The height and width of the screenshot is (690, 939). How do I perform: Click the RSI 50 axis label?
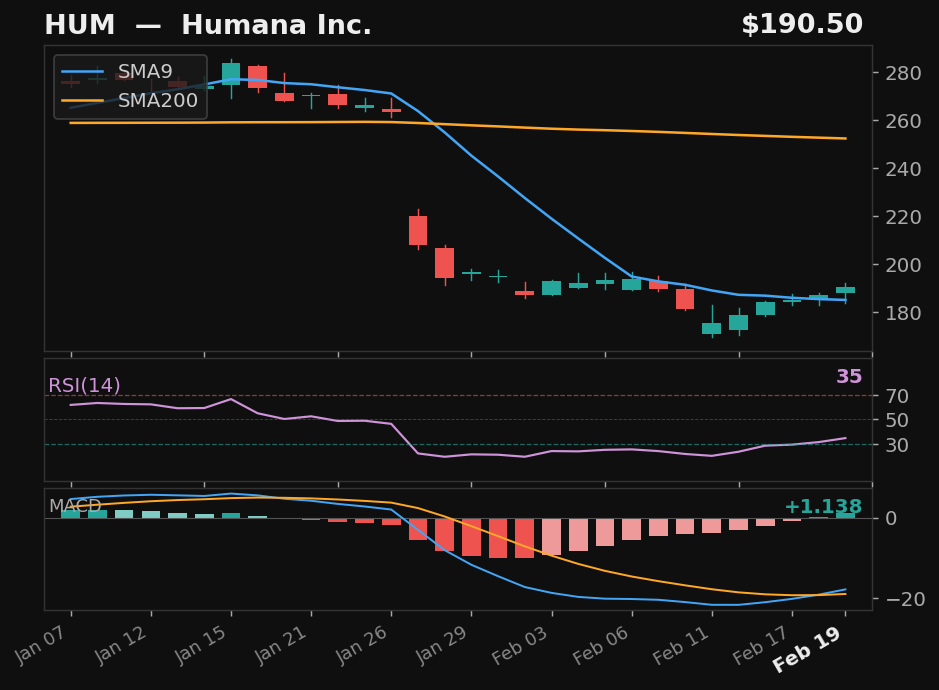[897, 420]
